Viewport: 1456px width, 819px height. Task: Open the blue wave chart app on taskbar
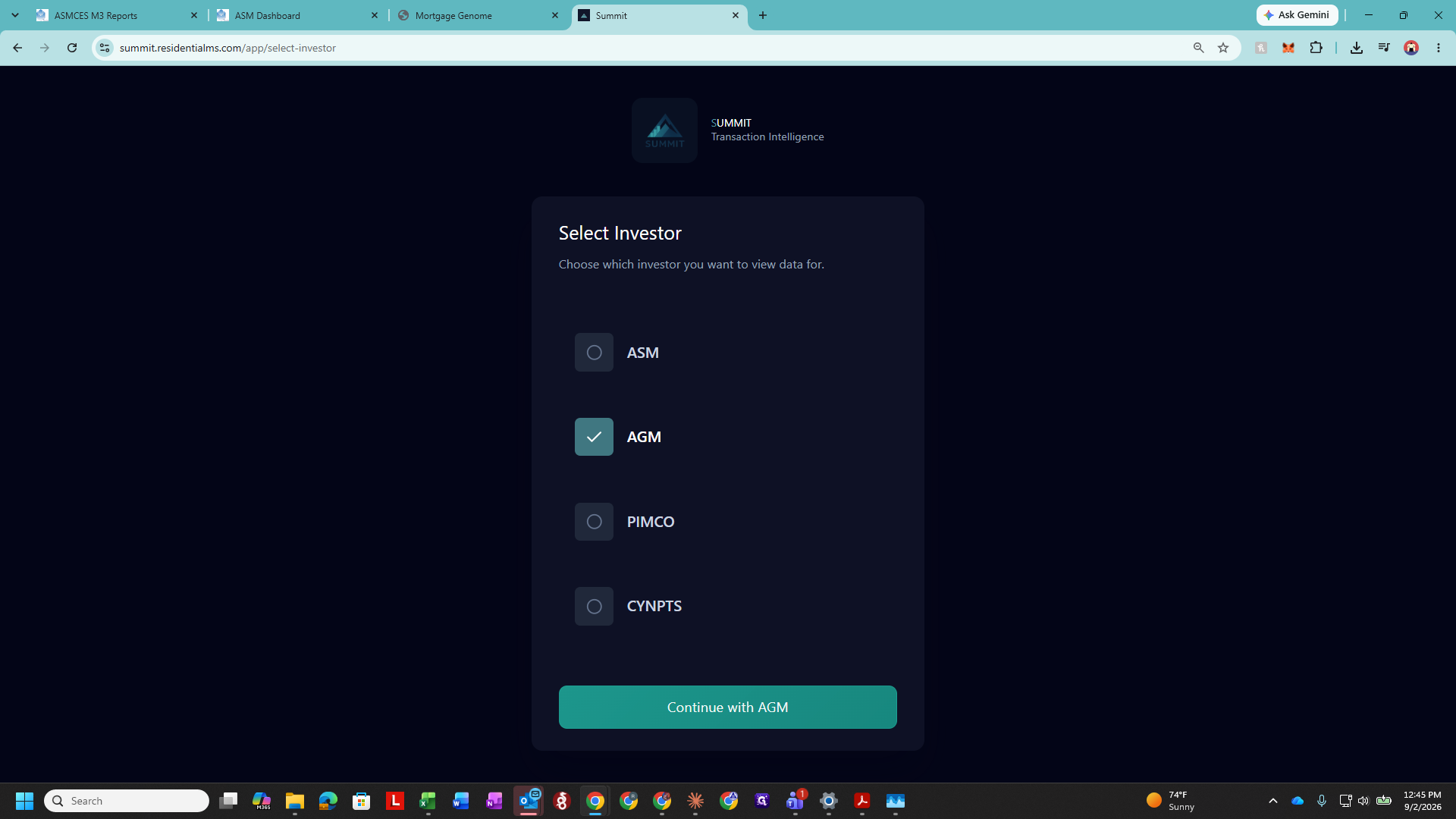coord(896,801)
